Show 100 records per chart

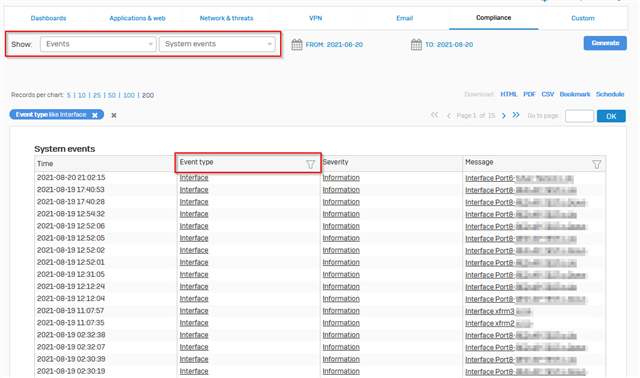(129, 95)
